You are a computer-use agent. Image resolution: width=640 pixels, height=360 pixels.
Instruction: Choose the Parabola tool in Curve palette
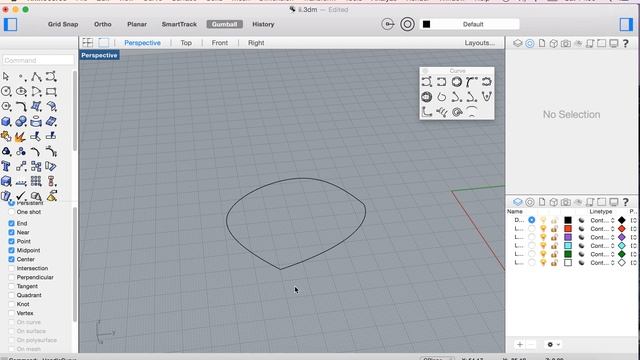pos(487,97)
